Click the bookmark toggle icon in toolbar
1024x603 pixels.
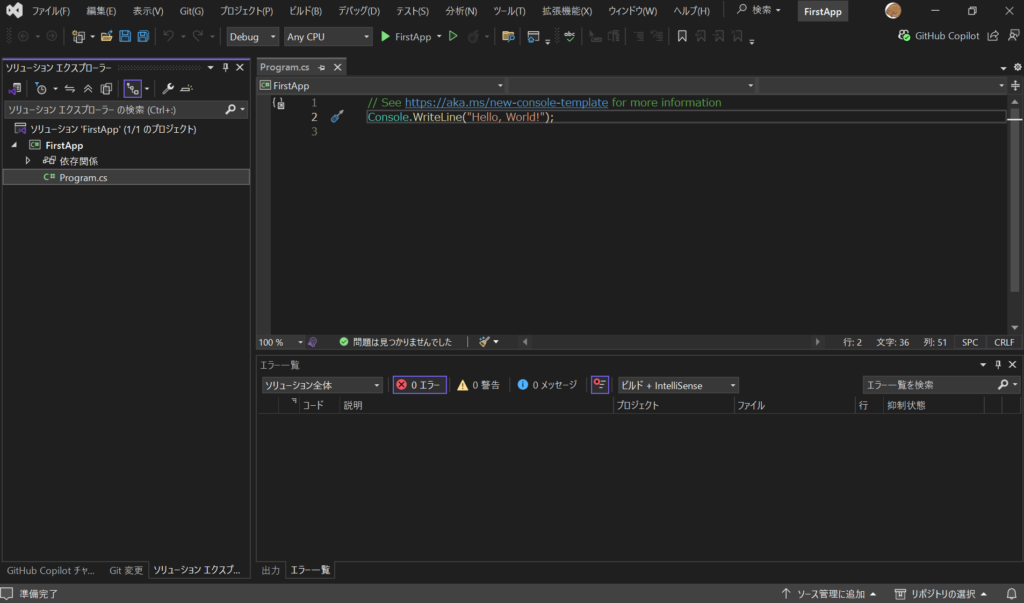[682, 37]
